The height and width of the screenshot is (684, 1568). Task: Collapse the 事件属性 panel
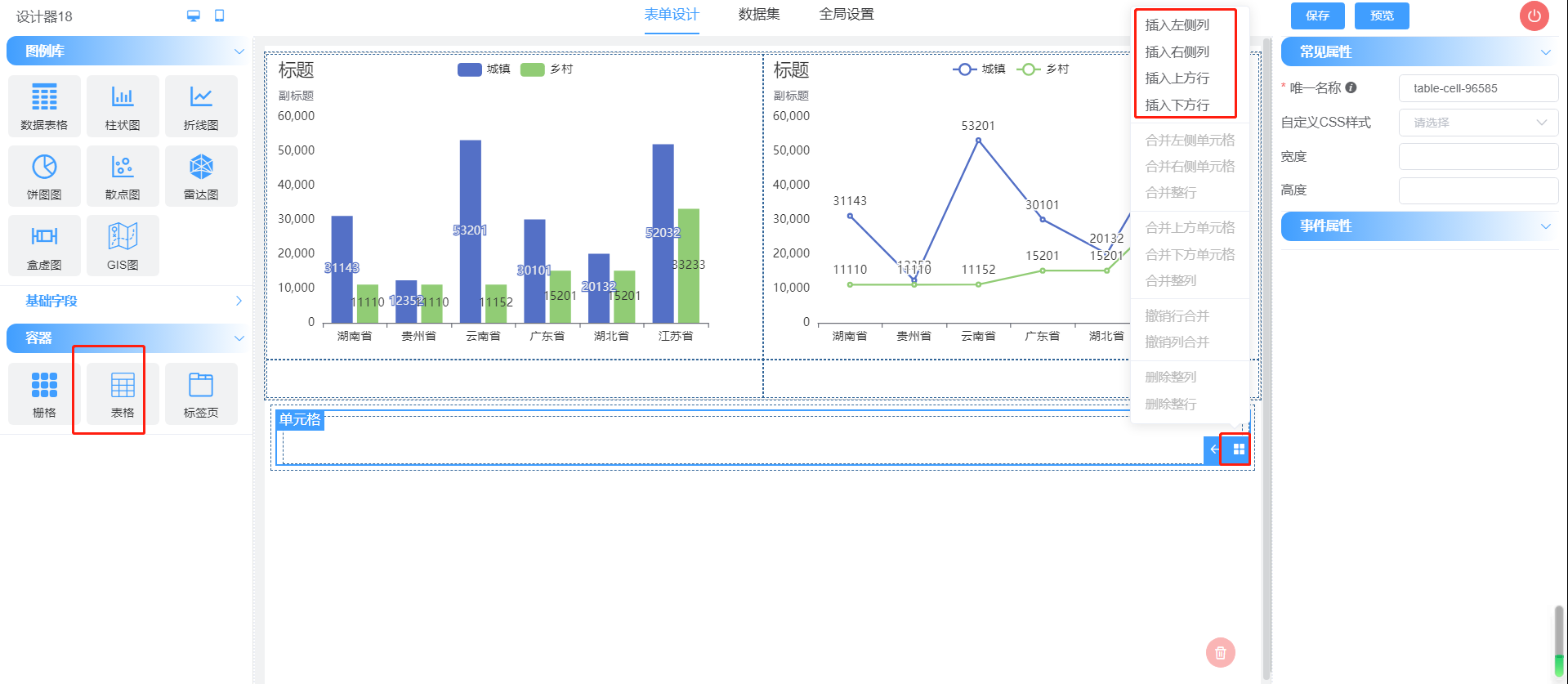click(x=1545, y=226)
